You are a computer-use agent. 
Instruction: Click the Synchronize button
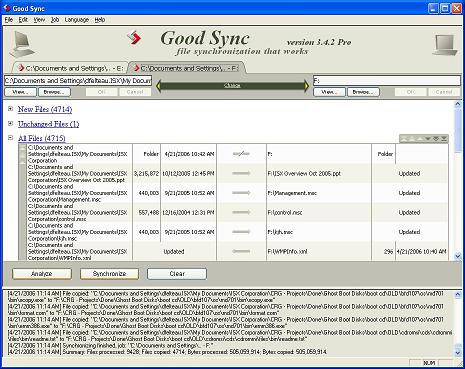(x=109, y=274)
